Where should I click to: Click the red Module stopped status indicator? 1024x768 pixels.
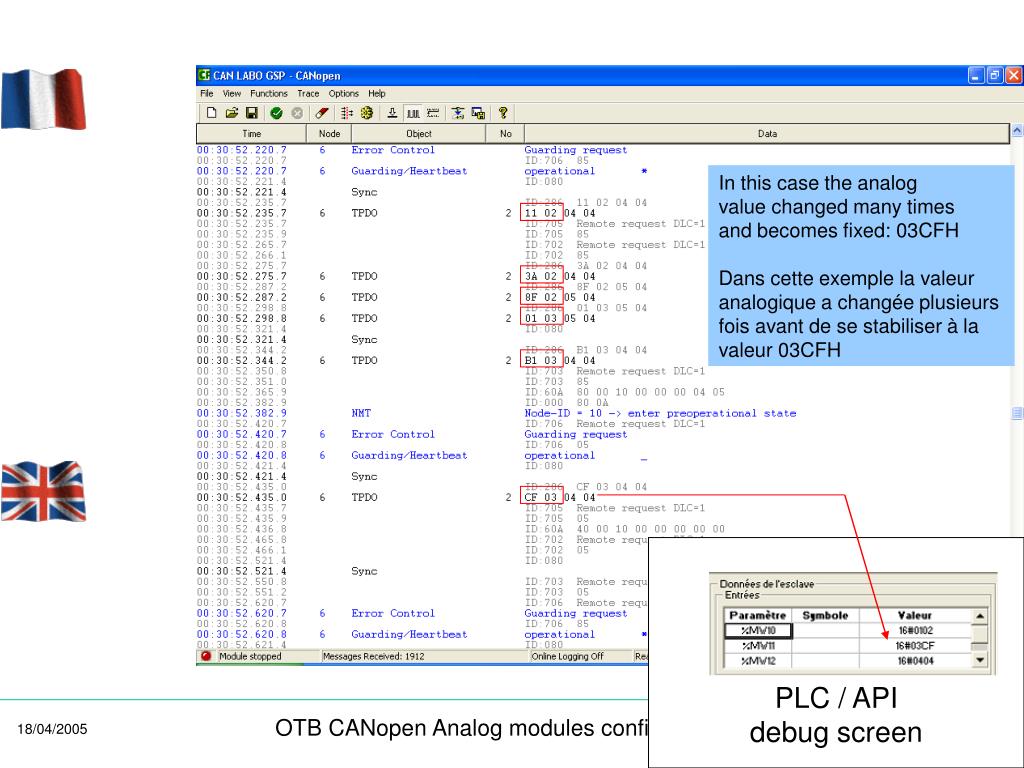206,656
